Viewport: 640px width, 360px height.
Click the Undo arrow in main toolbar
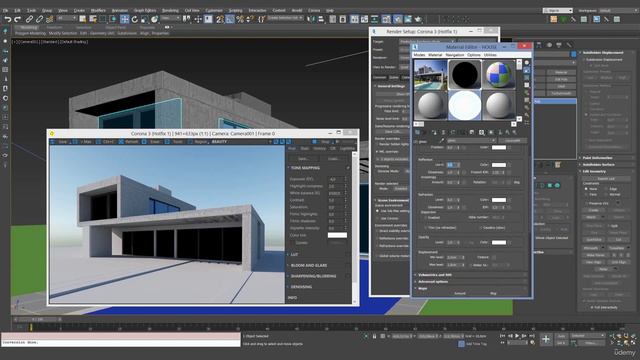(8, 19)
